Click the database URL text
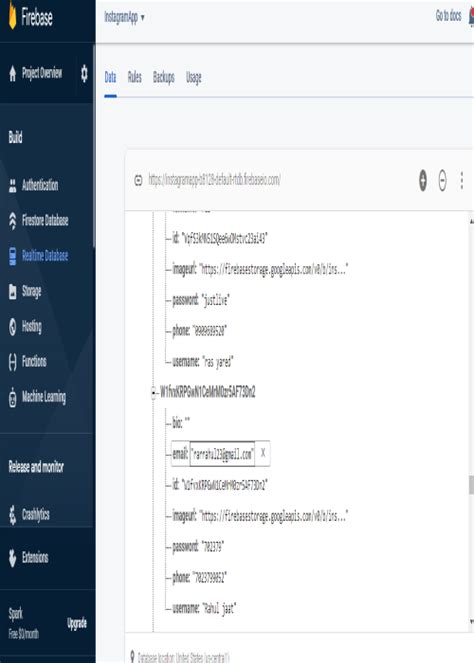The image size is (474, 663). 214,181
